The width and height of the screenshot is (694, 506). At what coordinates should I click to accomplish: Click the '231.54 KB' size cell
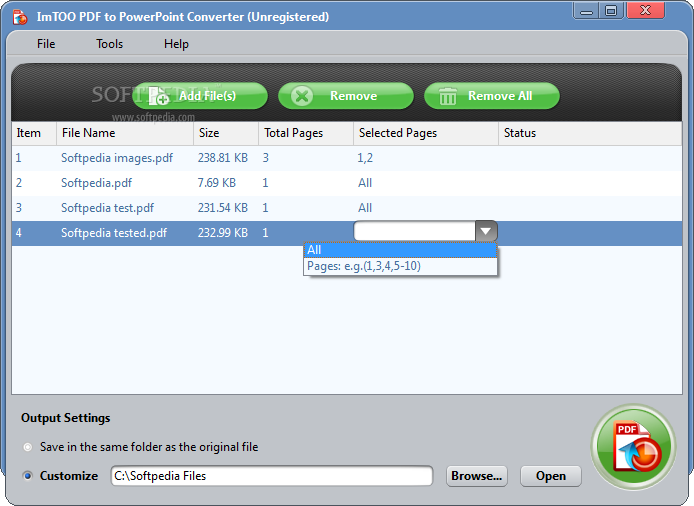coord(223,208)
